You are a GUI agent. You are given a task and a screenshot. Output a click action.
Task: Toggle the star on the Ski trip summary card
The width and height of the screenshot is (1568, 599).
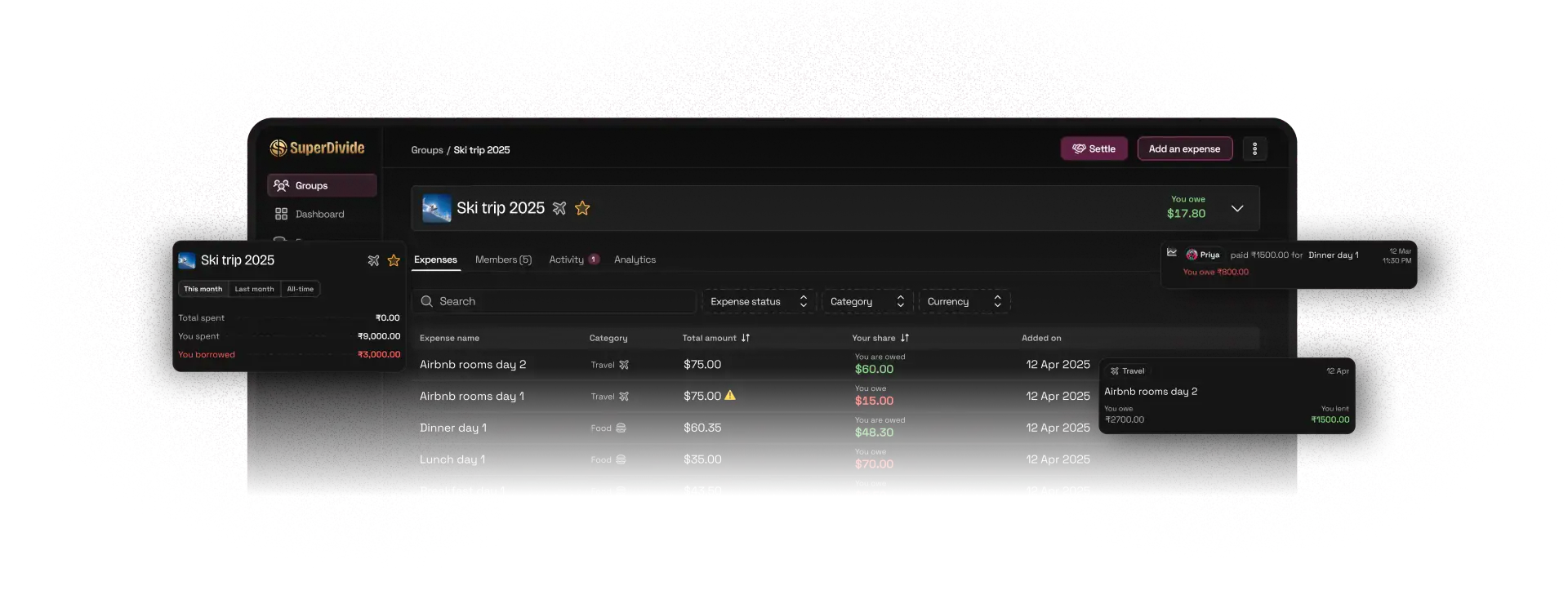tap(394, 260)
